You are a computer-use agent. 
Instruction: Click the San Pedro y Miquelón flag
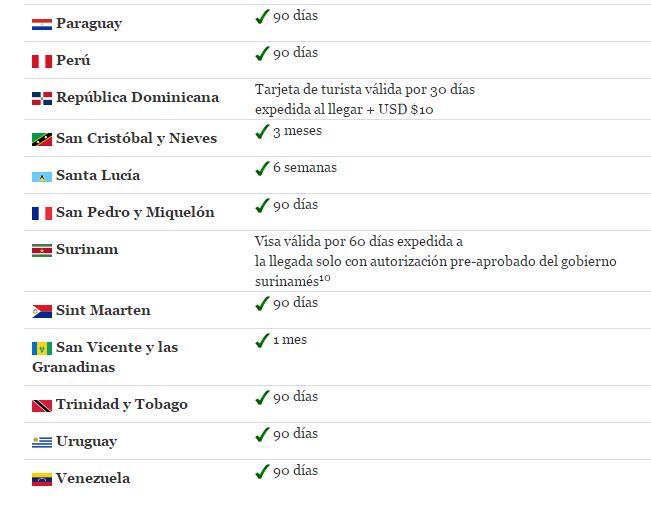42,213
